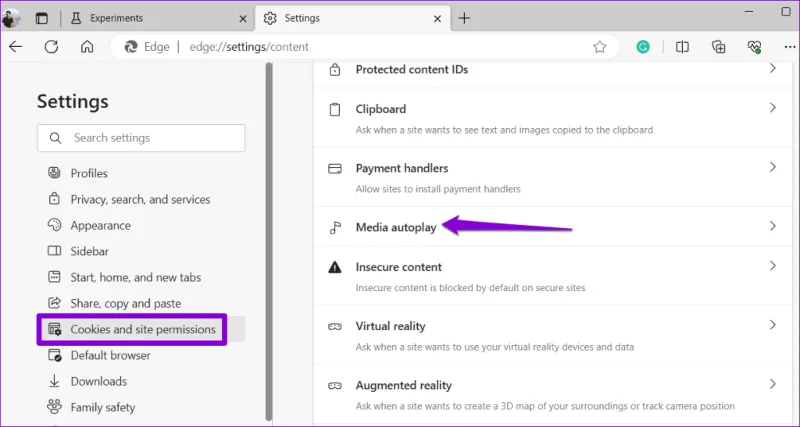Viewport: 800px width, 427px height.
Task: Expand the Insecure content chevron
Action: coord(772,266)
